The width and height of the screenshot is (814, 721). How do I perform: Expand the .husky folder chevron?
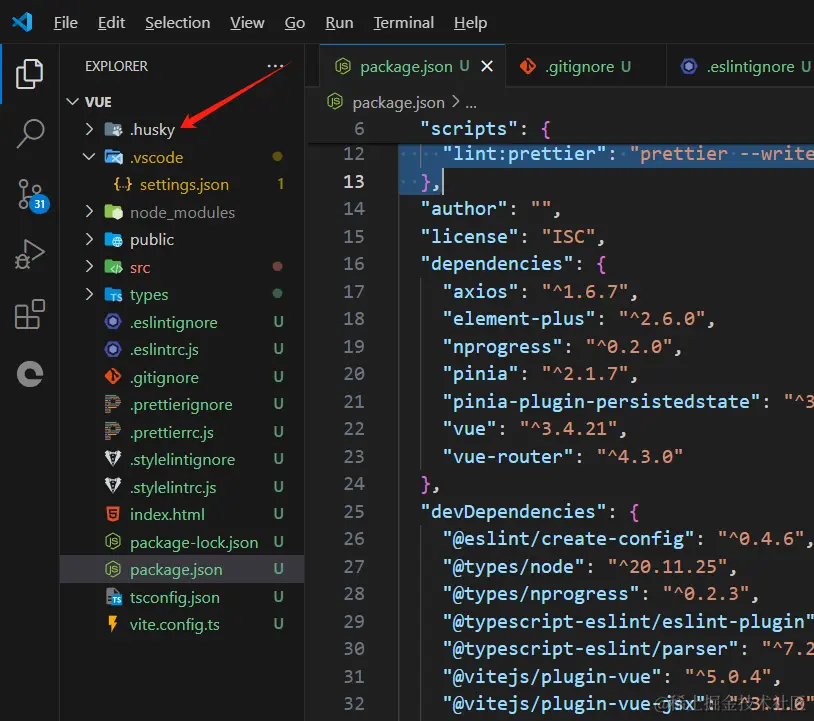[89, 129]
